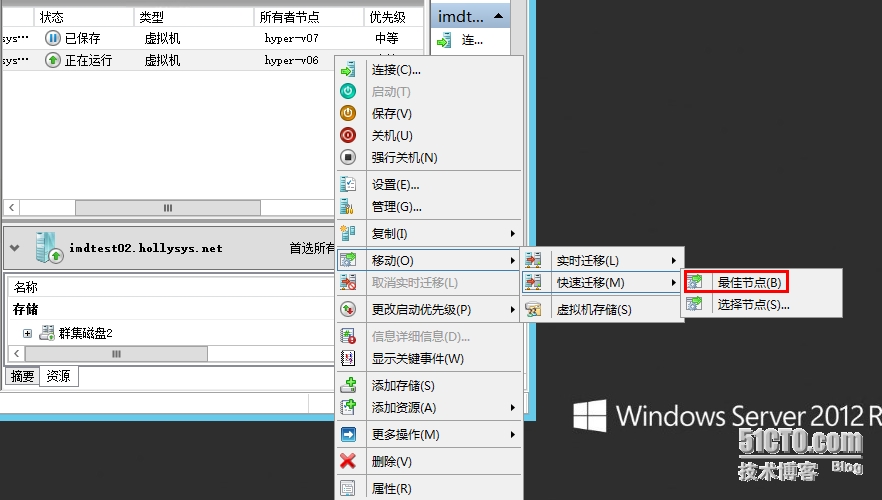Click the Turn Off stop icon
The height and width of the screenshot is (500, 882).
(x=348, y=157)
